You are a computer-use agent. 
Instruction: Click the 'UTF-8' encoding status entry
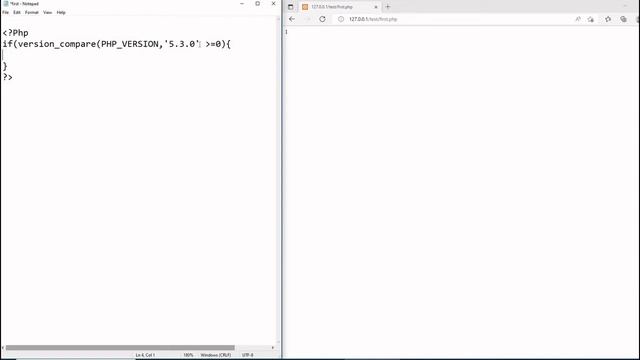pos(247,355)
